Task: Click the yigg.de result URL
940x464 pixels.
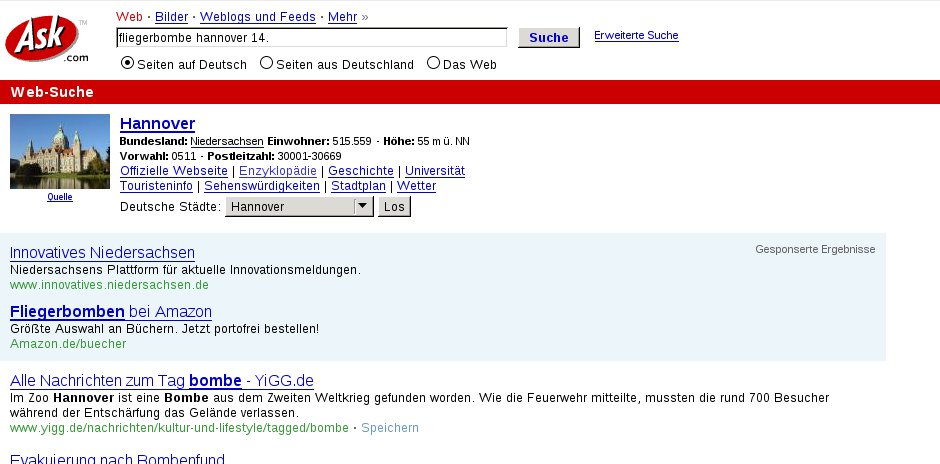Action: tap(179, 428)
